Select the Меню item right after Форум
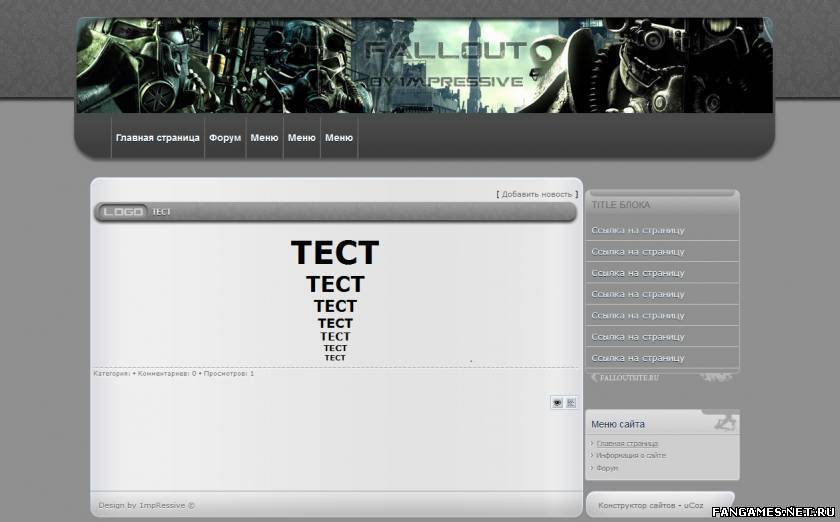This screenshot has width=840, height=522. click(264, 138)
